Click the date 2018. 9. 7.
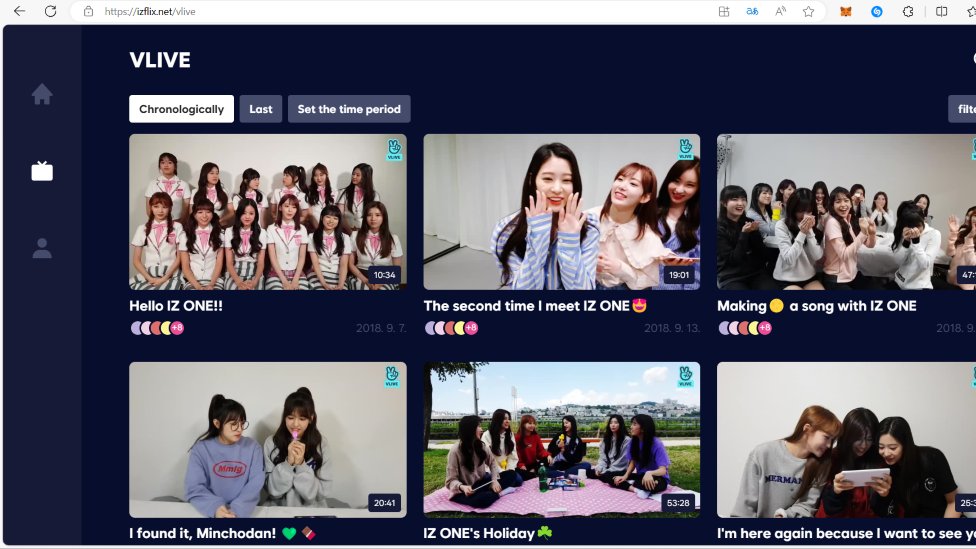Image resolution: width=976 pixels, height=549 pixels. (x=381, y=328)
